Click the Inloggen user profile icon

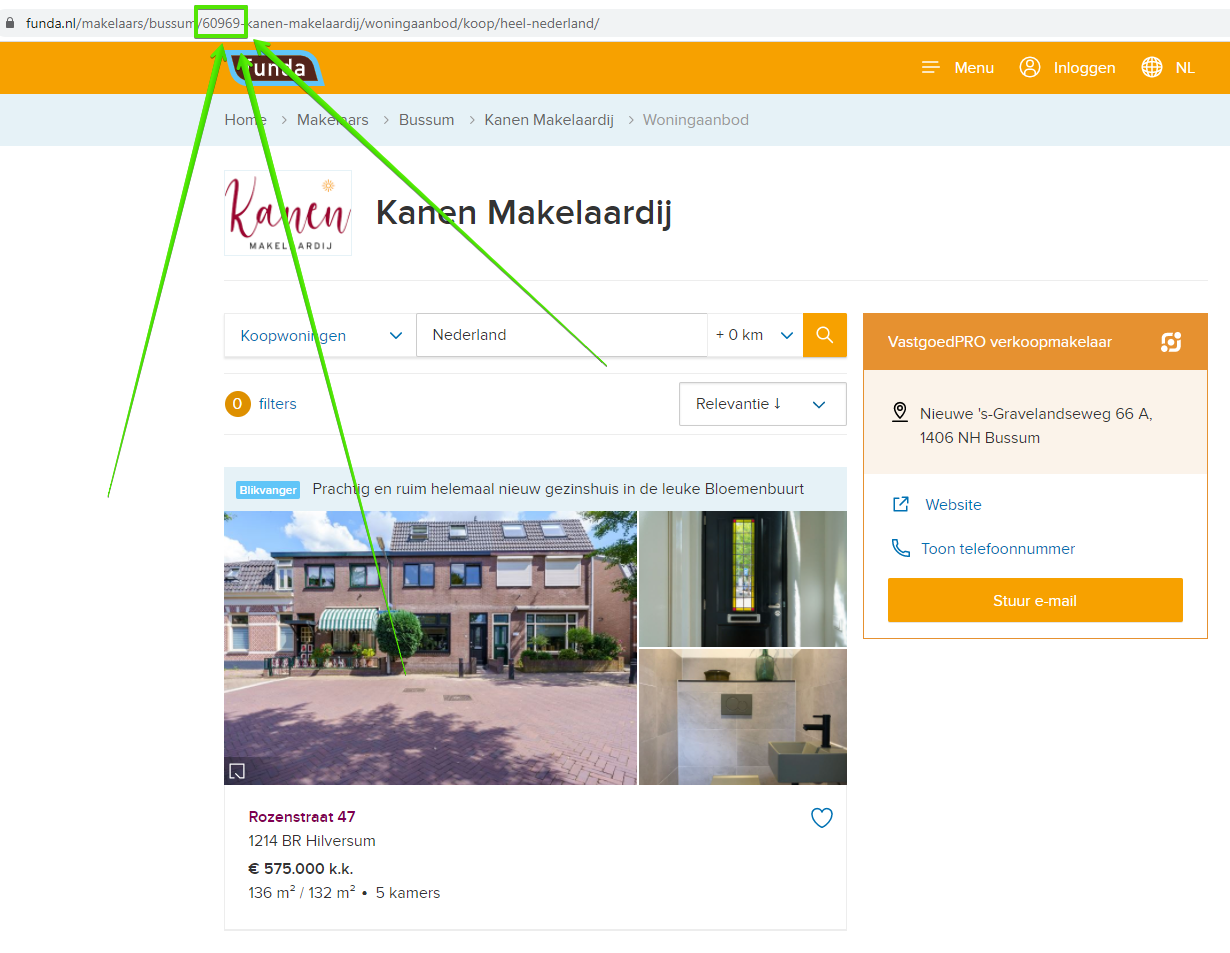tap(1030, 67)
